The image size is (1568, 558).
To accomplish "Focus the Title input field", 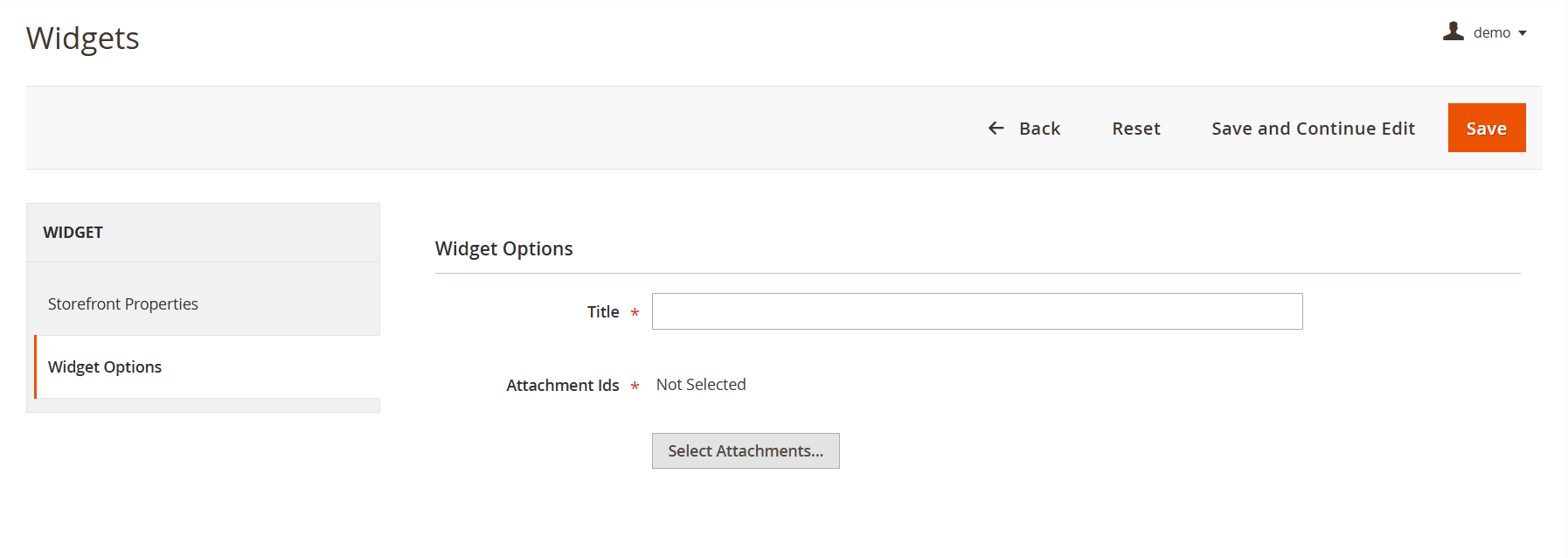I will [976, 311].
